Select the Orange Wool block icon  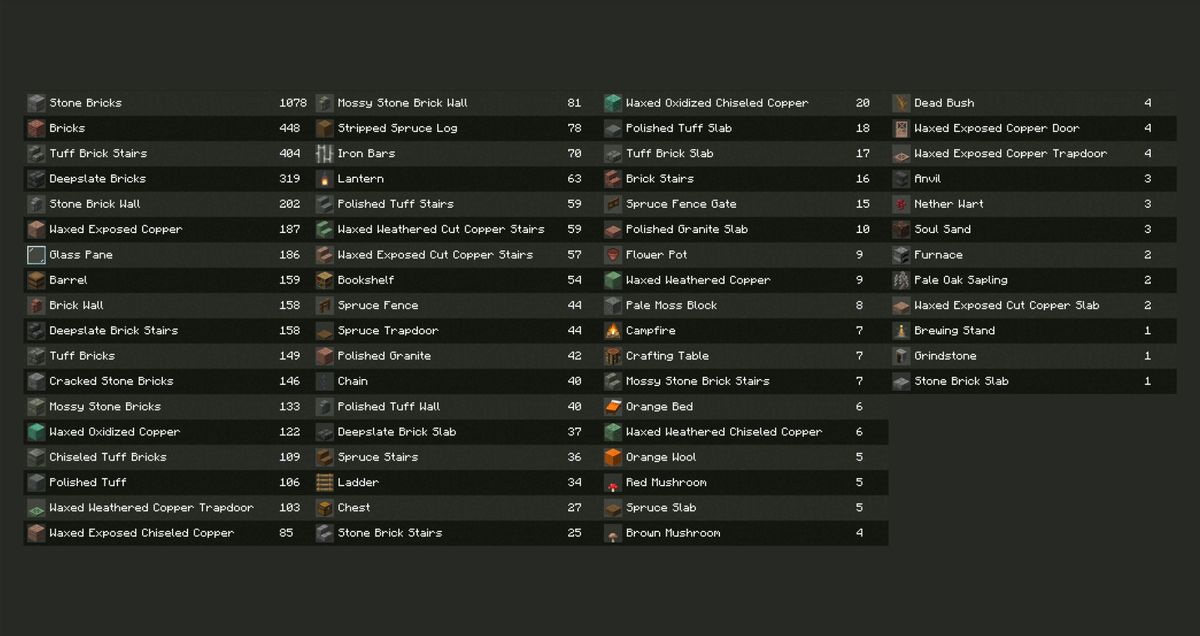(613, 457)
